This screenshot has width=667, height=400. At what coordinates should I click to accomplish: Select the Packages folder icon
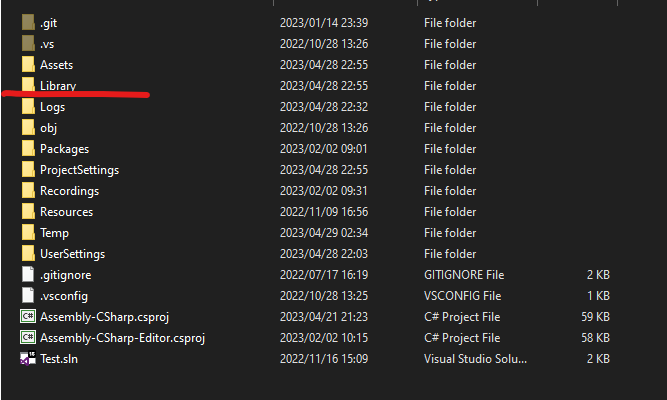coord(28,149)
